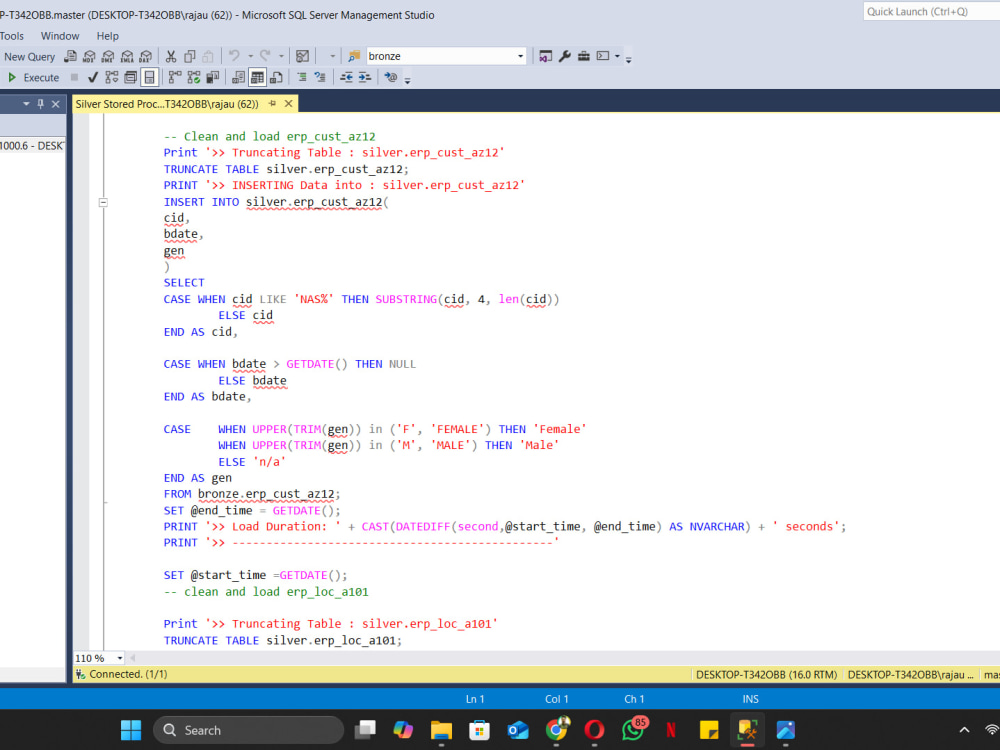Viewport: 1000px width, 750px height.
Task: Specify values for template parameters
Action: coord(390,77)
